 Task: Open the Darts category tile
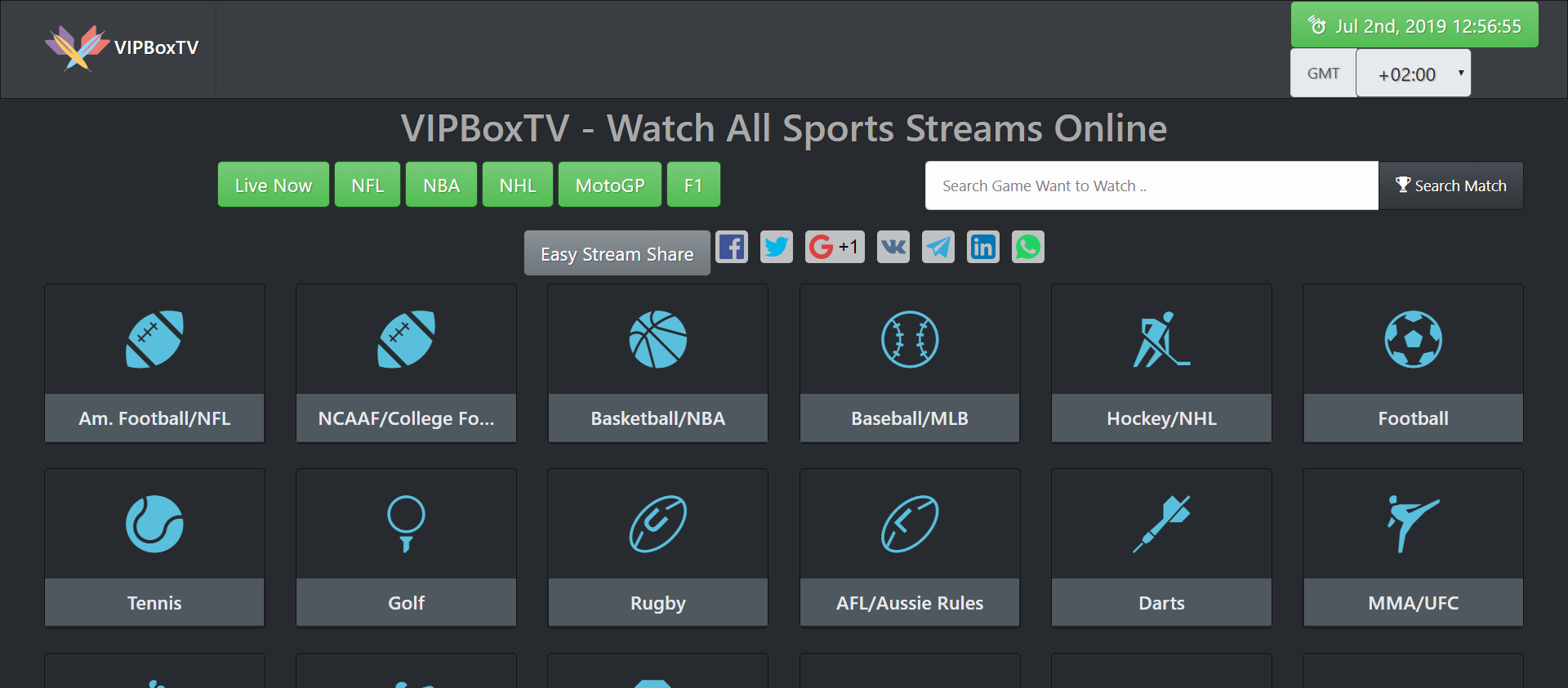pyautogui.click(x=1161, y=547)
